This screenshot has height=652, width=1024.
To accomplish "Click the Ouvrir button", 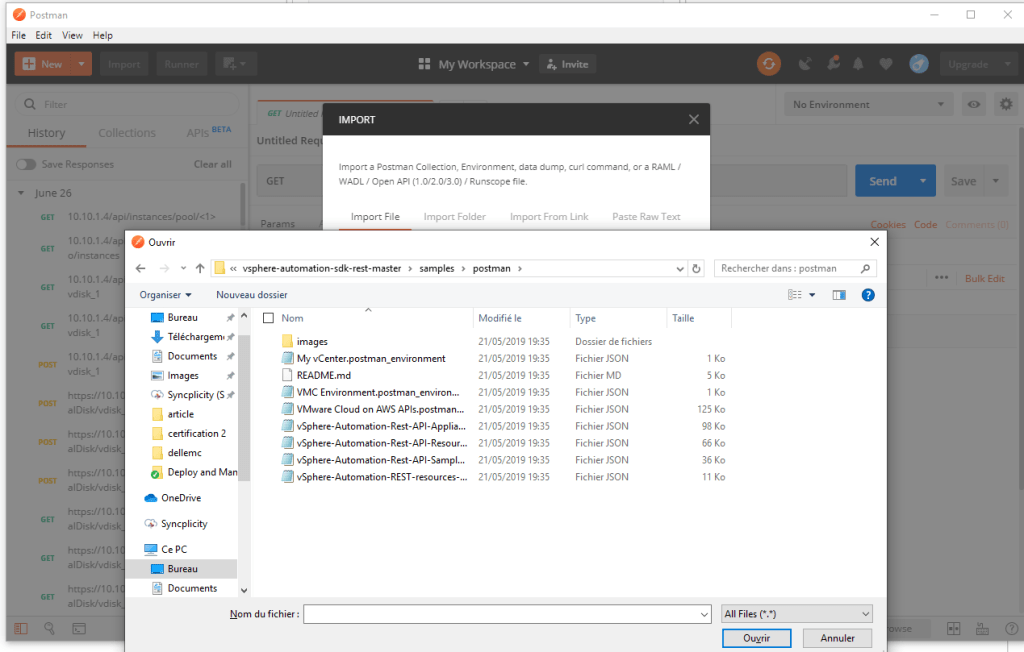I will pyautogui.click(x=756, y=637).
